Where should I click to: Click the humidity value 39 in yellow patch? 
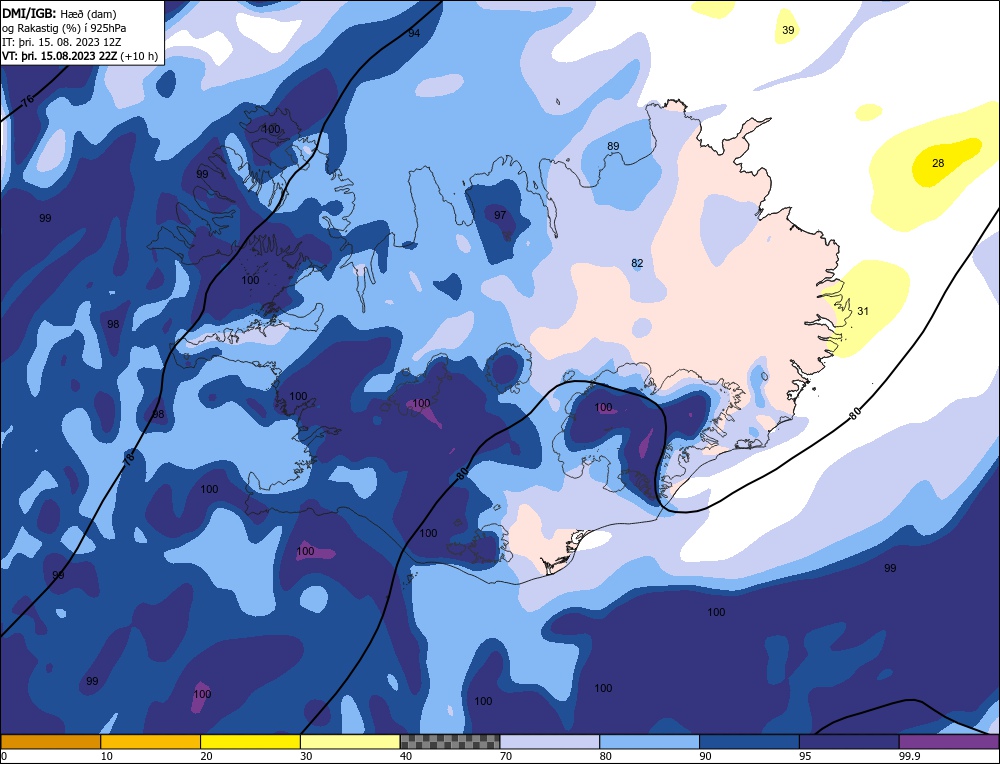click(788, 30)
